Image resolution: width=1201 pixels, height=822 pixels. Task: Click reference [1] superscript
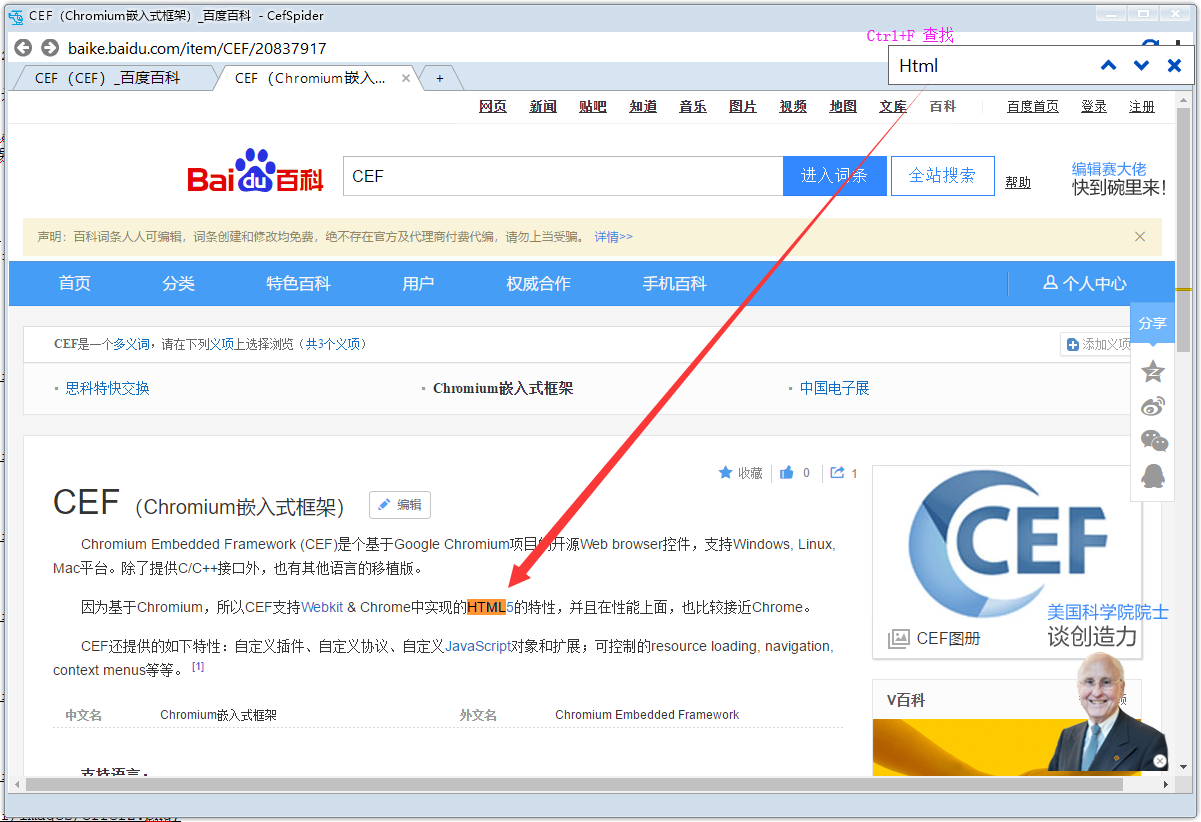(x=198, y=666)
